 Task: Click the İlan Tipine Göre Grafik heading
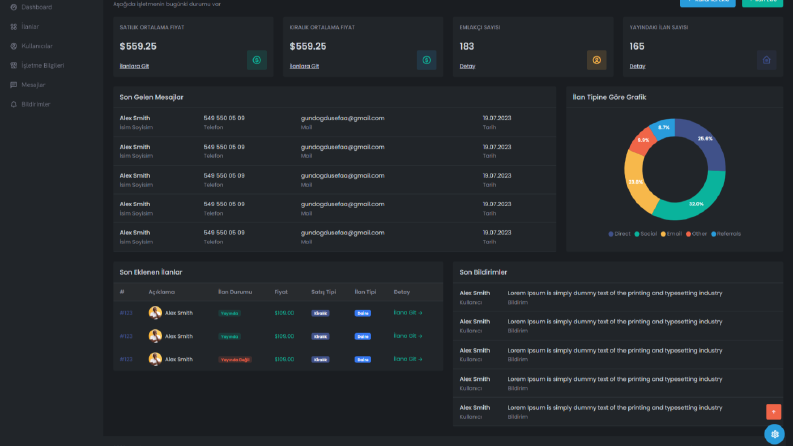pyautogui.click(x=609, y=97)
